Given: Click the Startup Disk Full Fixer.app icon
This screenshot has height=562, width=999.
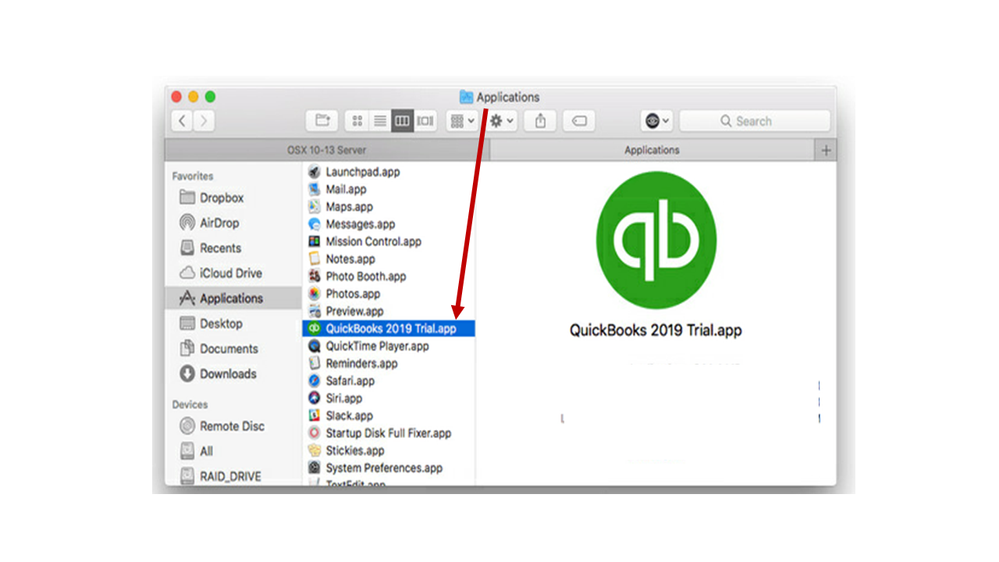Looking at the screenshot, I should (314, 433).
